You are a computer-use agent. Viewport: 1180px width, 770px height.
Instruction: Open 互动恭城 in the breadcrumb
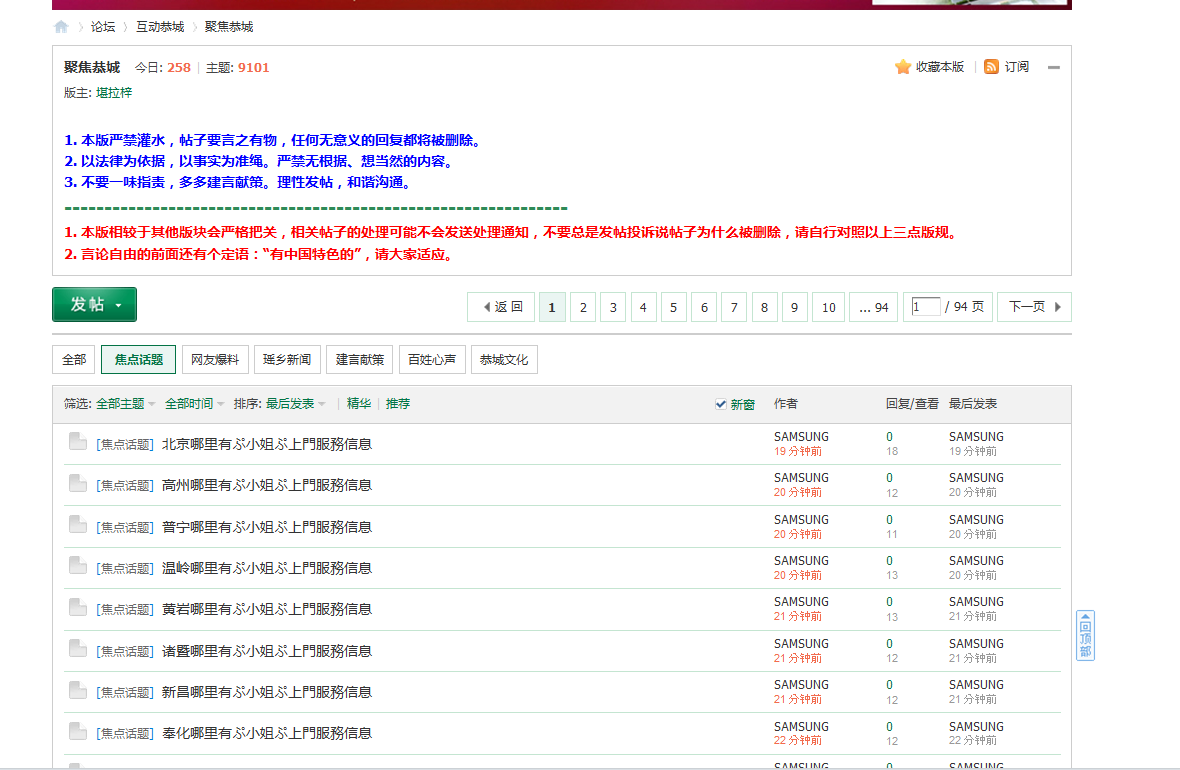(161, 27)
